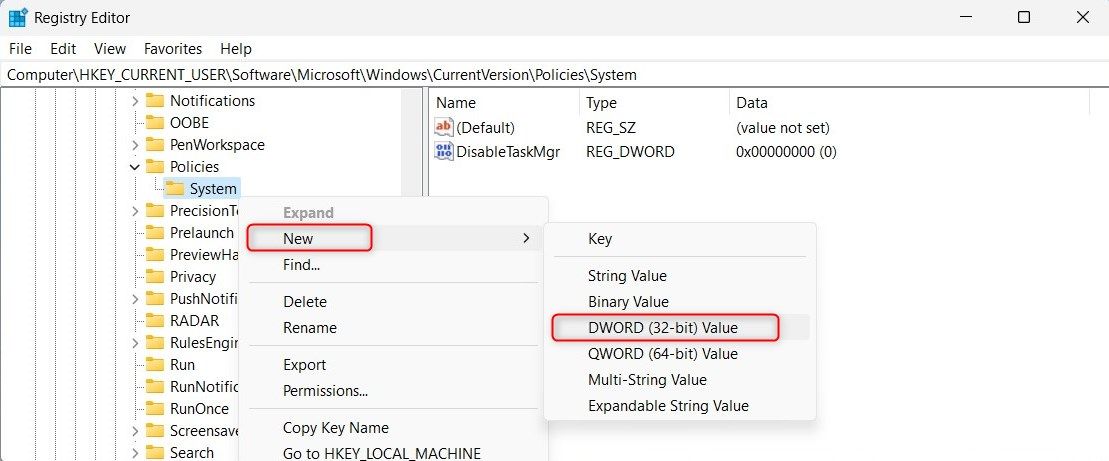Click the Registry Editor app icon in title bar
The image size is (1109, 461).
pyautogui.click(x=18, y=18)
